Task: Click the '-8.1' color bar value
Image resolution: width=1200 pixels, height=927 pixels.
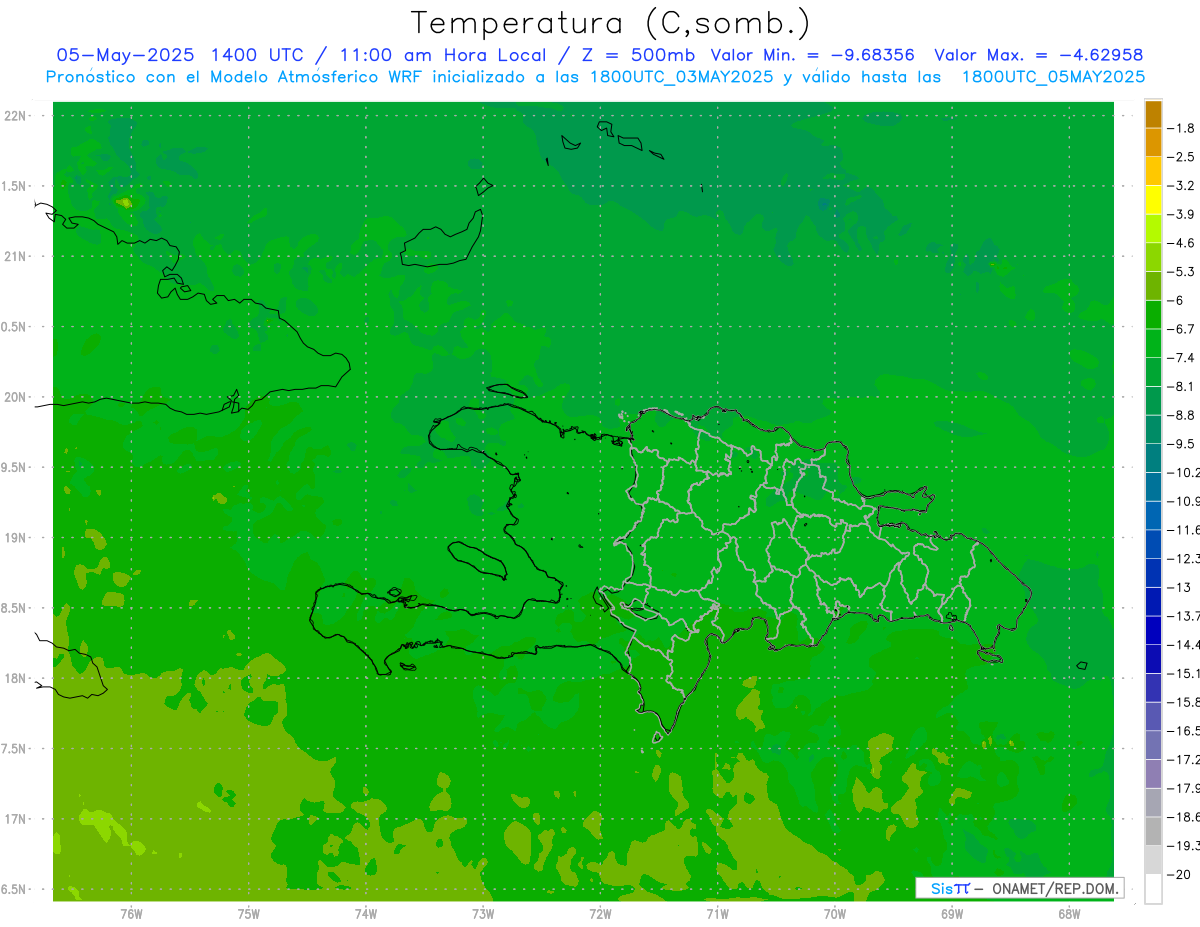Action: click(x=1182, y=386)
